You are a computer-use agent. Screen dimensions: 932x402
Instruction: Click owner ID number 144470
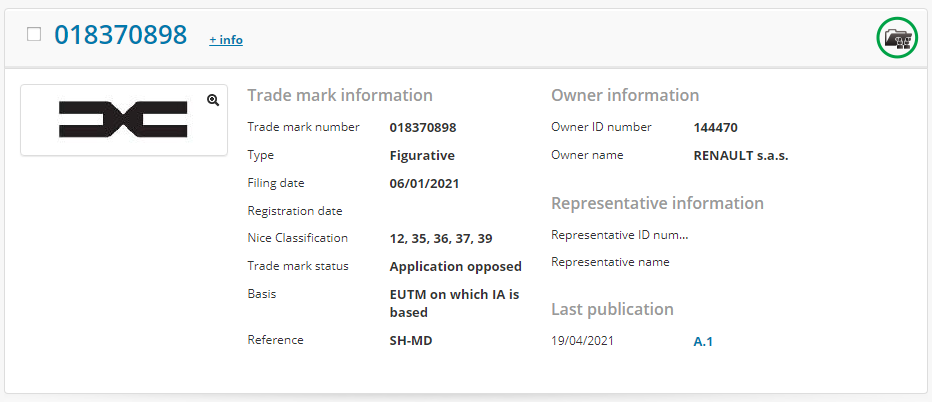(x=715, y=128)
